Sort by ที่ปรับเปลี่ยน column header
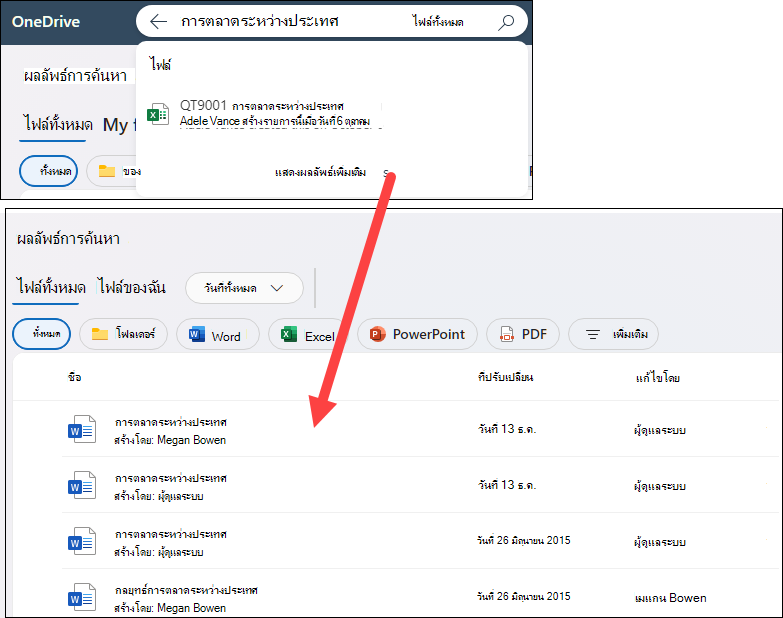783x618 pixels. point(505,377)
